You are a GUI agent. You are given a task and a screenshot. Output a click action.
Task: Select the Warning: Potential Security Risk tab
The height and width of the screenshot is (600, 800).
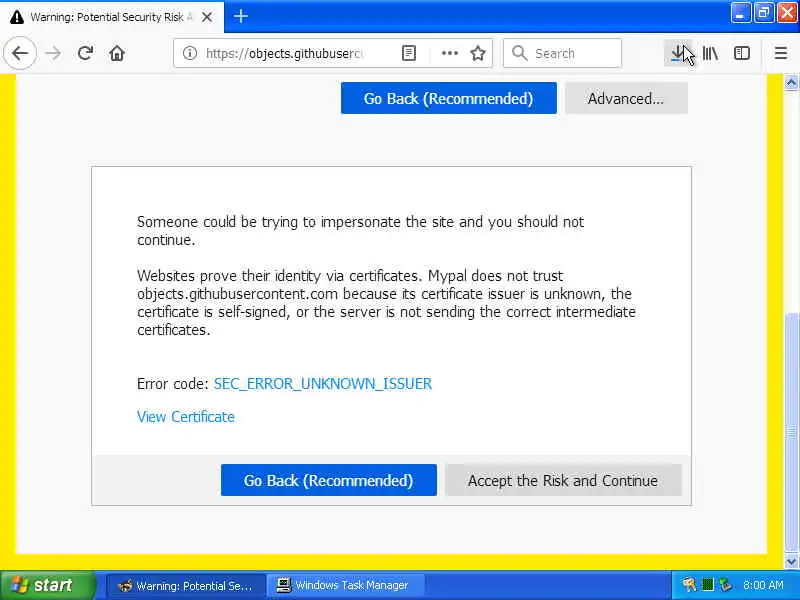pos(111,17)
